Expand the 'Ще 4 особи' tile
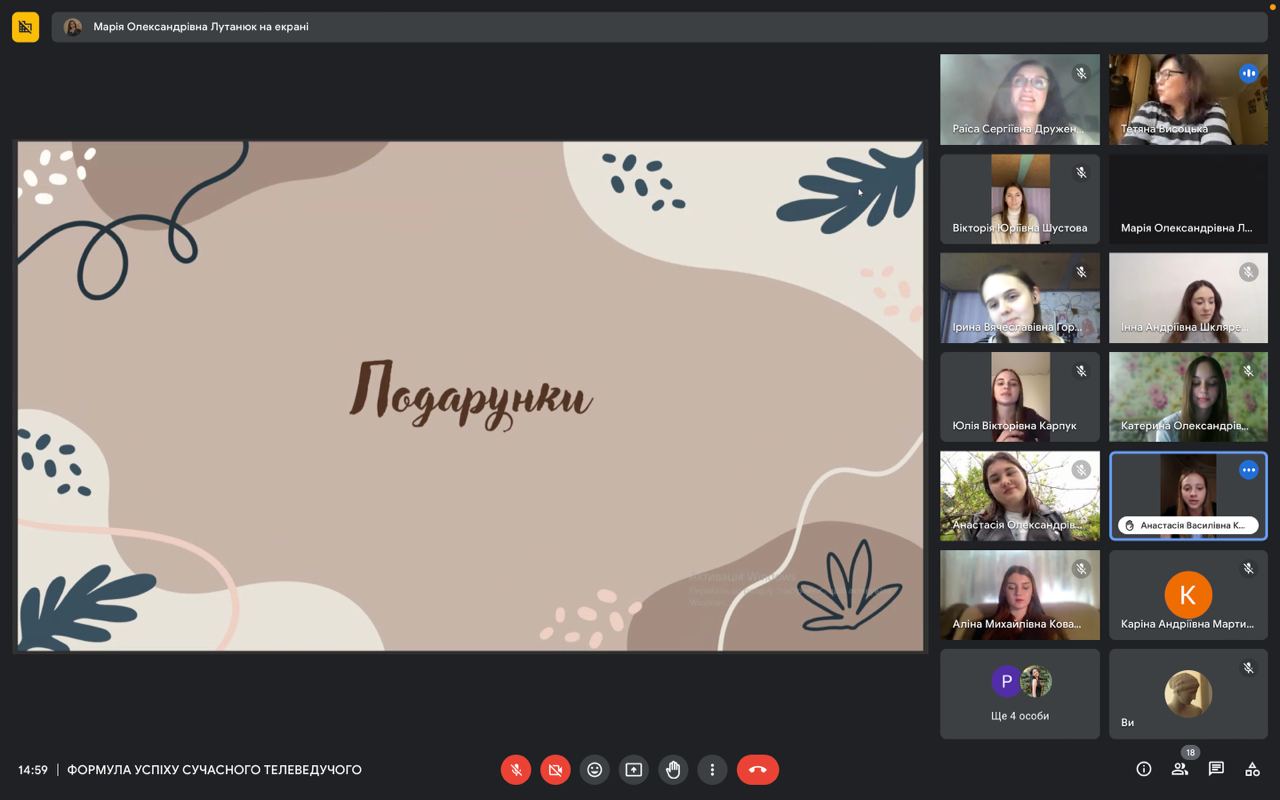 coord(1019,694)
